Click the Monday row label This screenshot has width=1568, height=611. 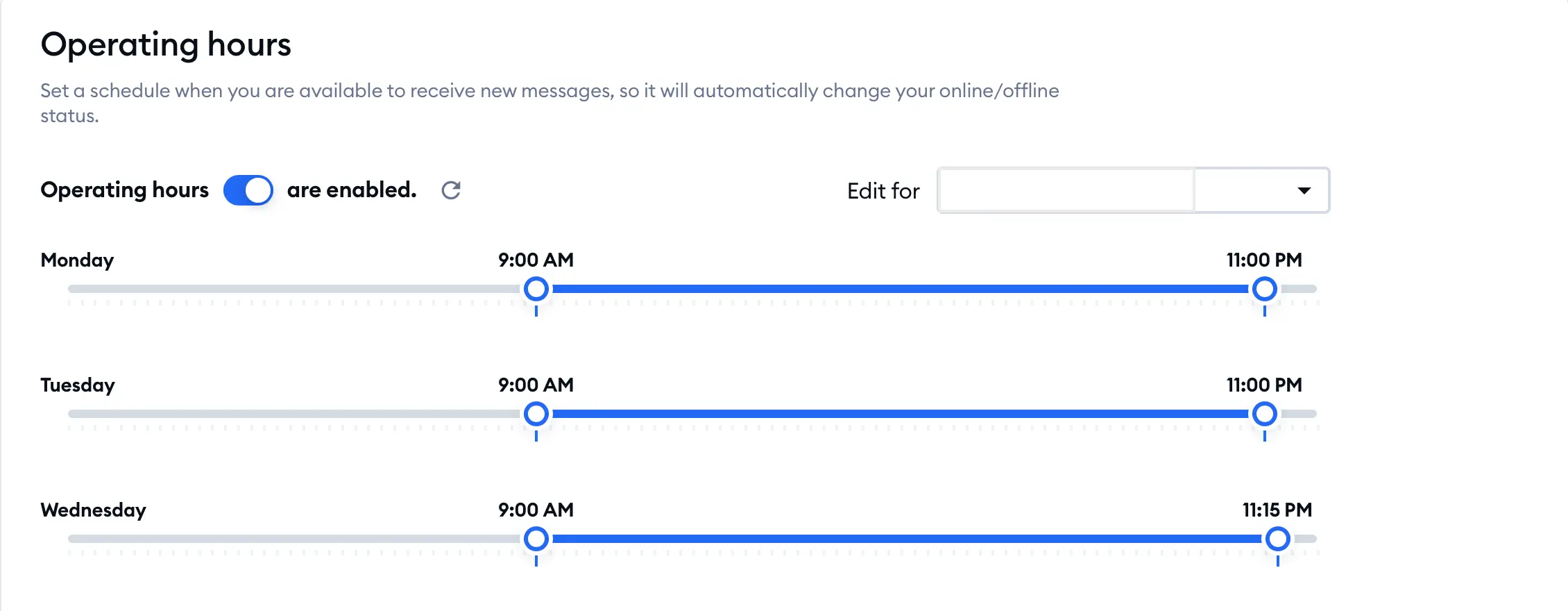pyautogui.click(x=77, y=260)
